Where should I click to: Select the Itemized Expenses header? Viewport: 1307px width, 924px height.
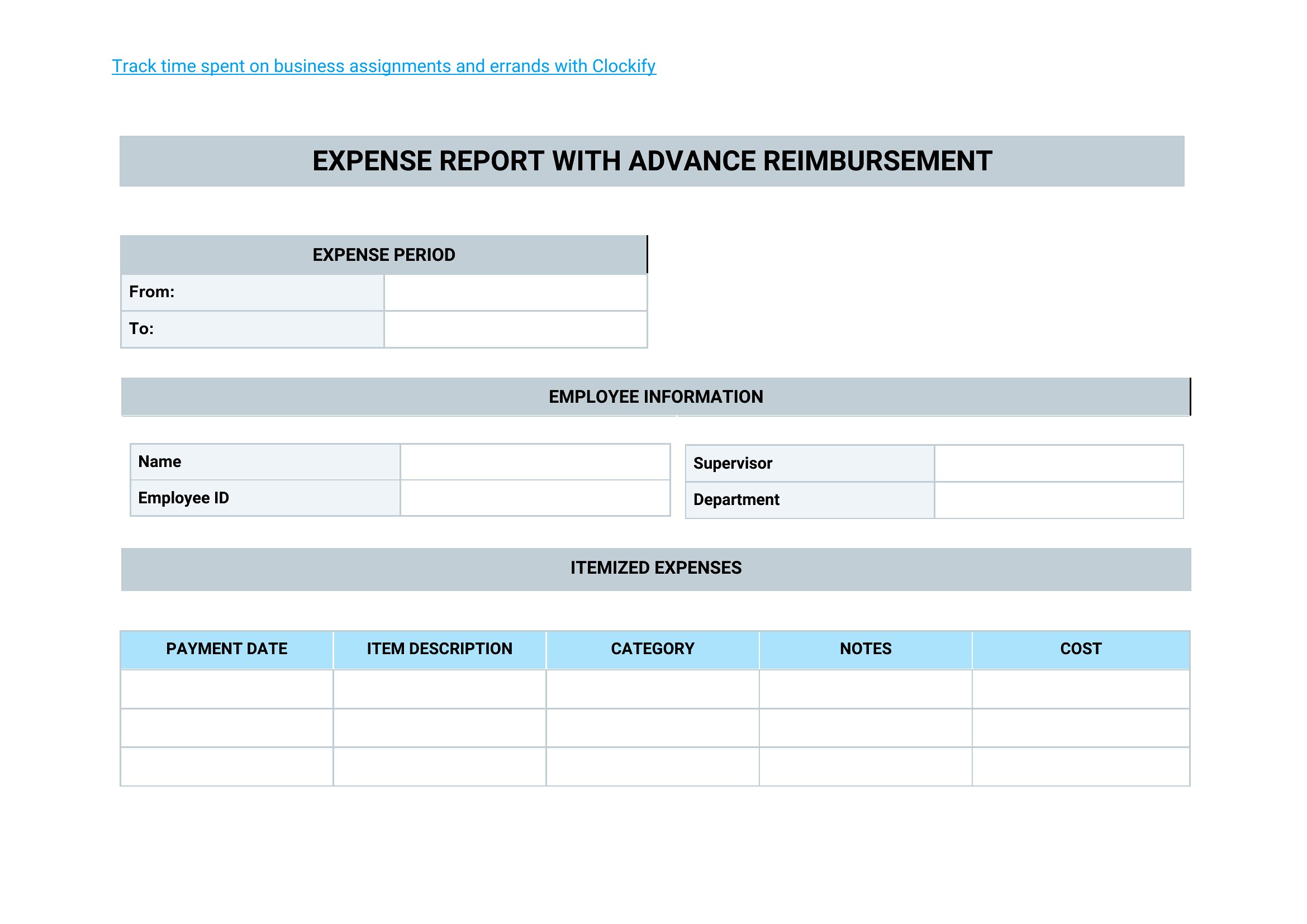(656, 569)
